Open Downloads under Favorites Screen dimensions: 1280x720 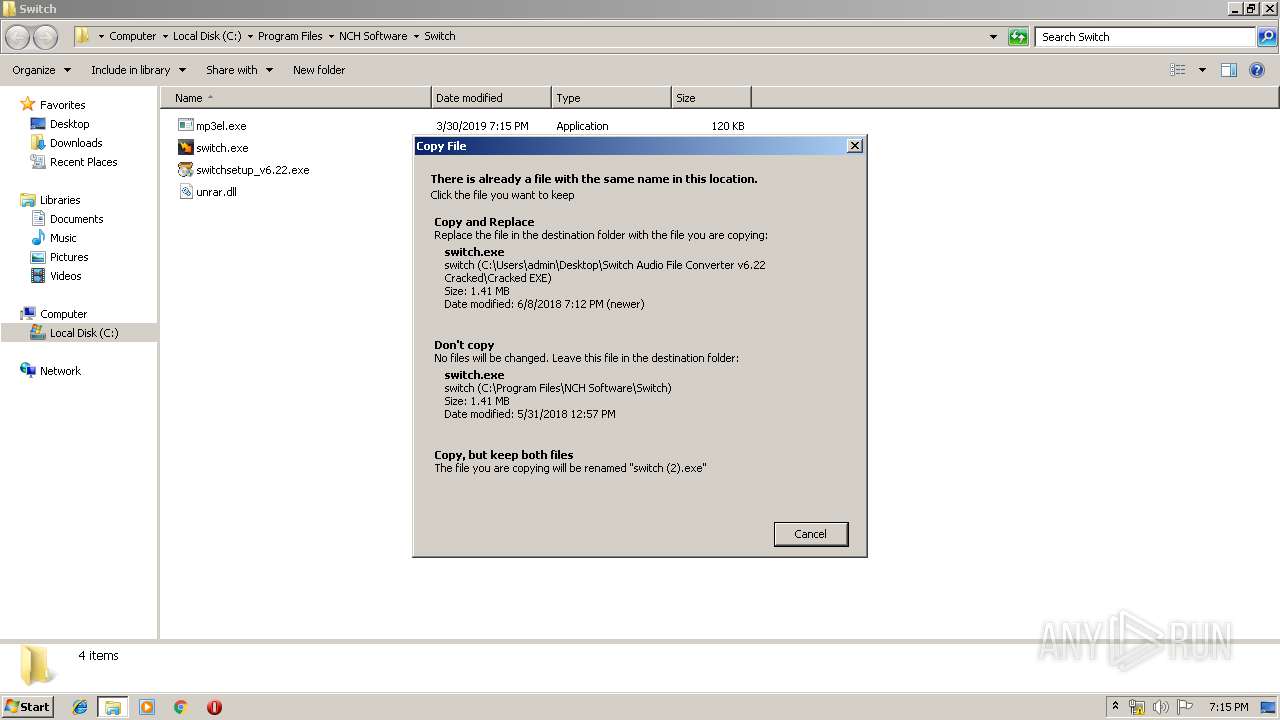(x=76, y=143)
